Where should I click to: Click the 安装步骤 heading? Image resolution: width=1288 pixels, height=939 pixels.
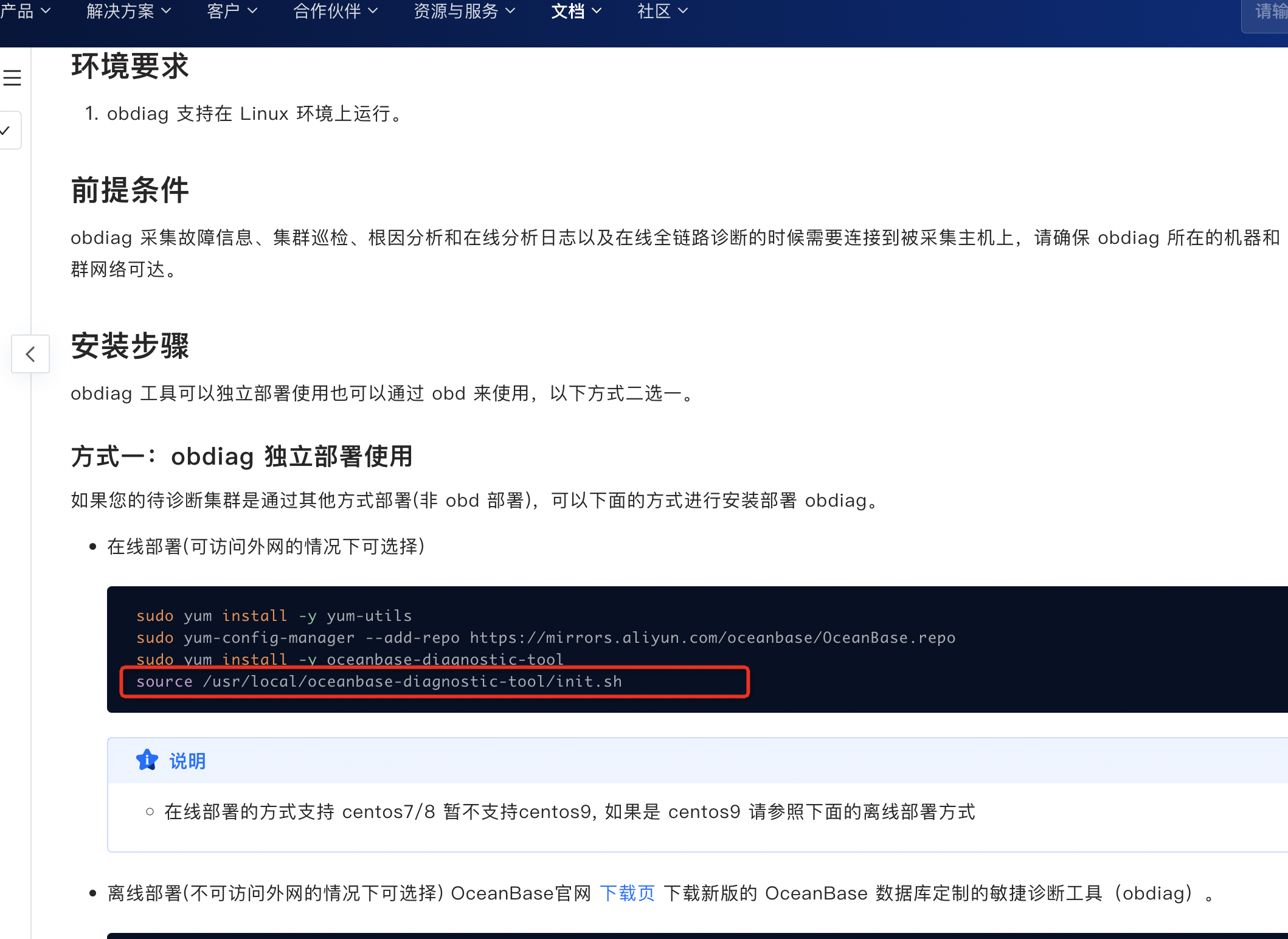[130, 345]
